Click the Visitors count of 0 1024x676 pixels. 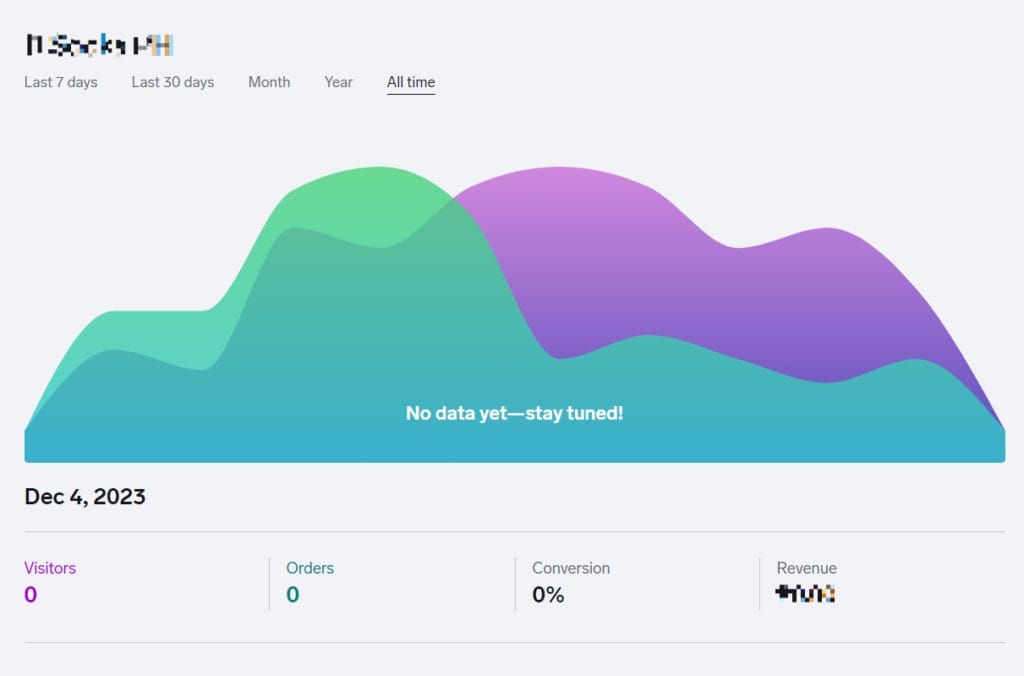29,593
